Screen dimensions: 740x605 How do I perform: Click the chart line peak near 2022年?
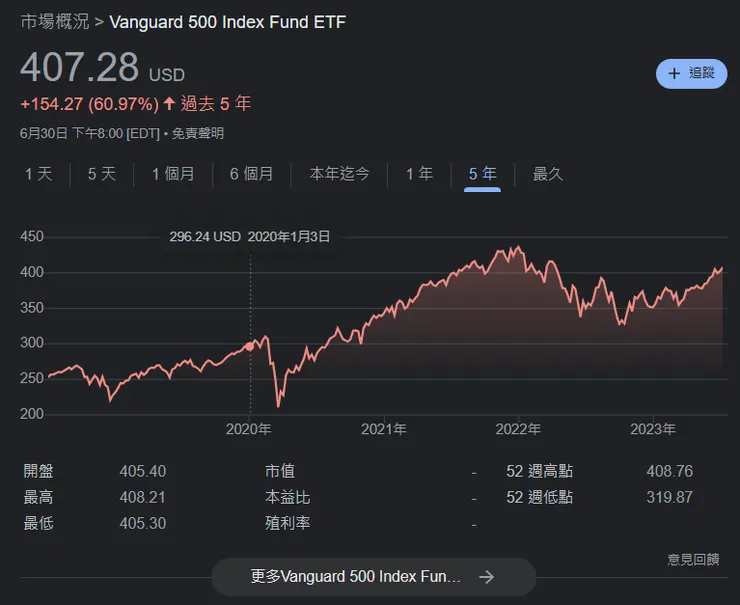517,247
